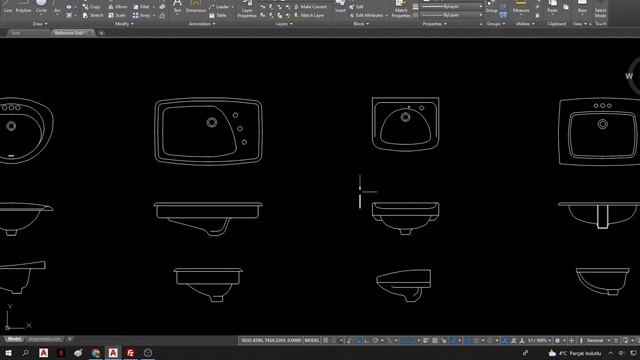
Task: Activate the Fillet command
Action: tap(142, 7)
